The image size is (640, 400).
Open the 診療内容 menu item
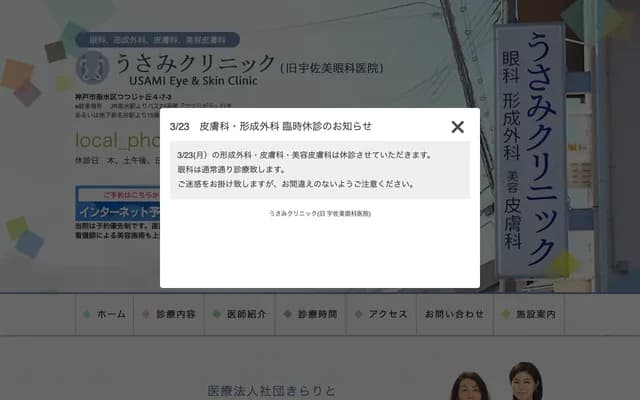click(176, 314)
